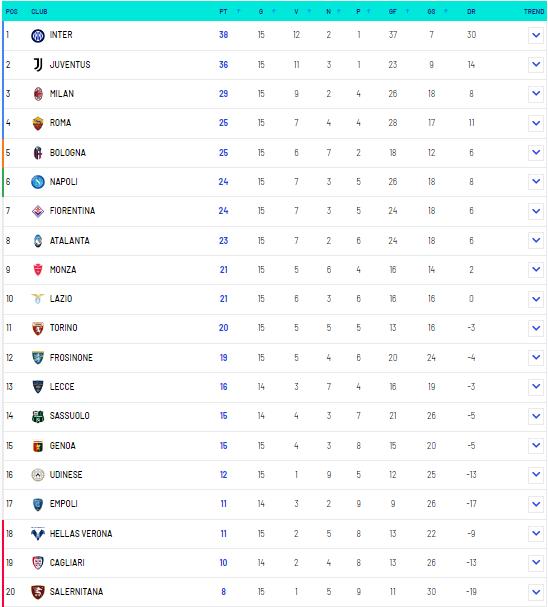
Task: Click the Napoli club logo
Action: [x=38, y=182]
